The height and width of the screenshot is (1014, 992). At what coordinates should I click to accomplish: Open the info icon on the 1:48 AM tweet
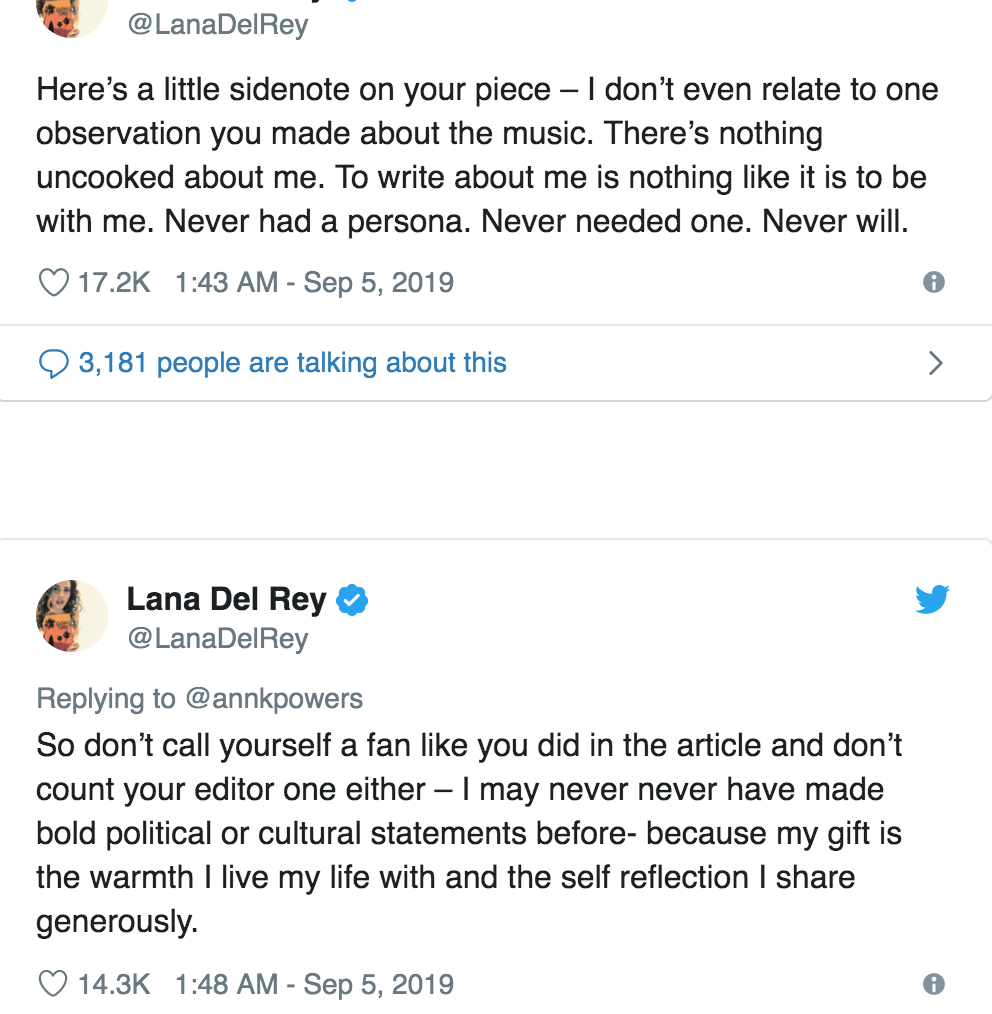click(934, 984)
